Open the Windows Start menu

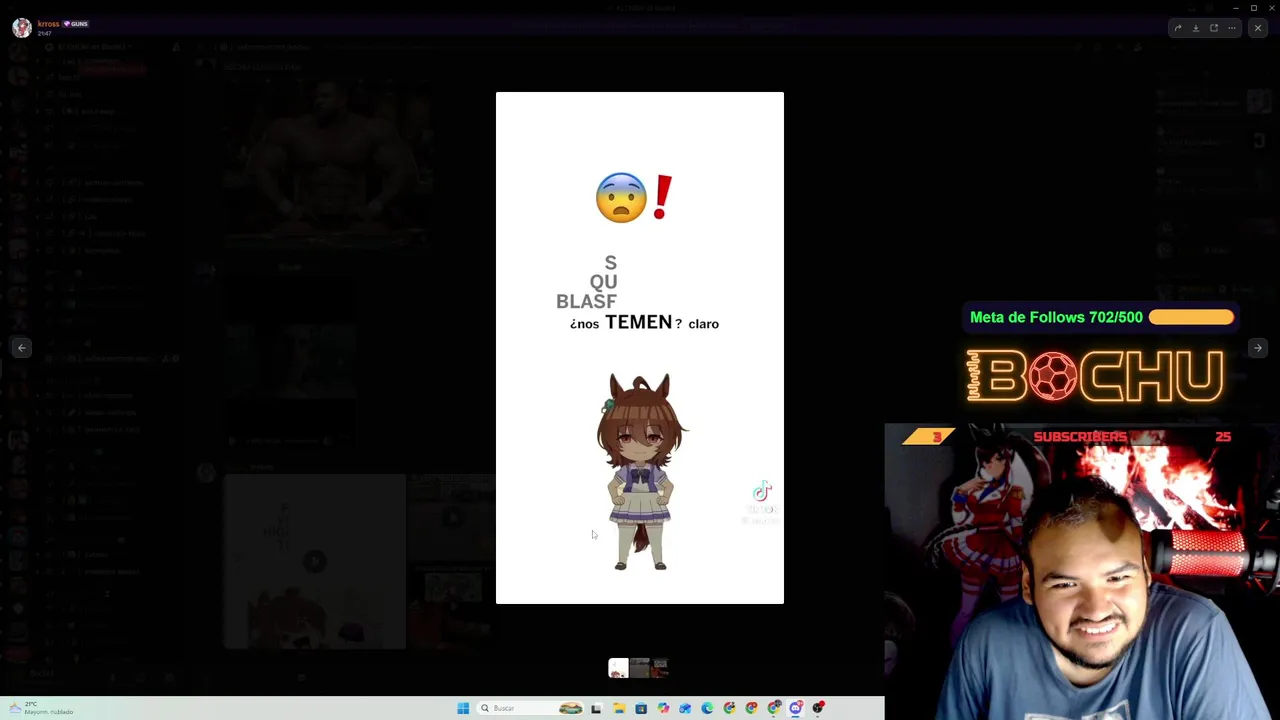pos(463,708)
